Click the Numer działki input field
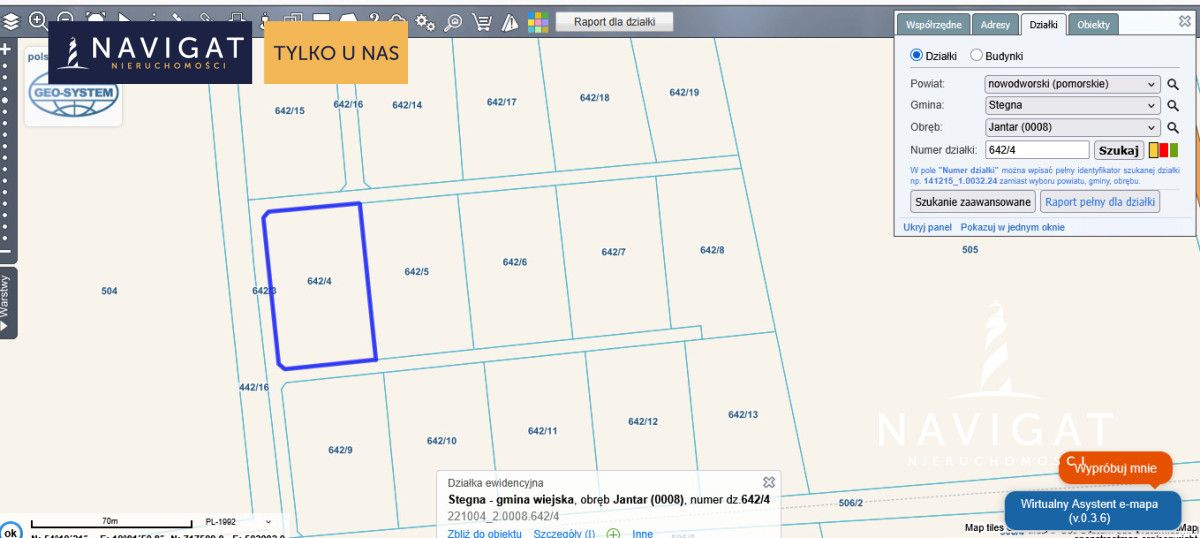The height and width of the screenshot is (538, 1200). 1036,150
